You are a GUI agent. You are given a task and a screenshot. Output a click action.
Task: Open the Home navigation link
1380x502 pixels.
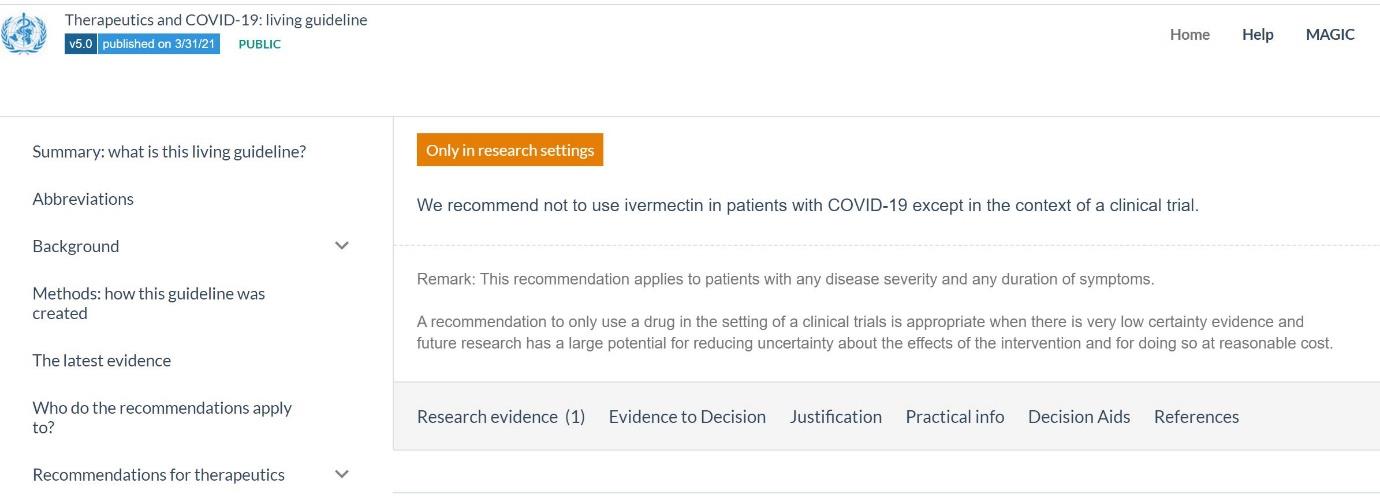[x=1189, y=34]
